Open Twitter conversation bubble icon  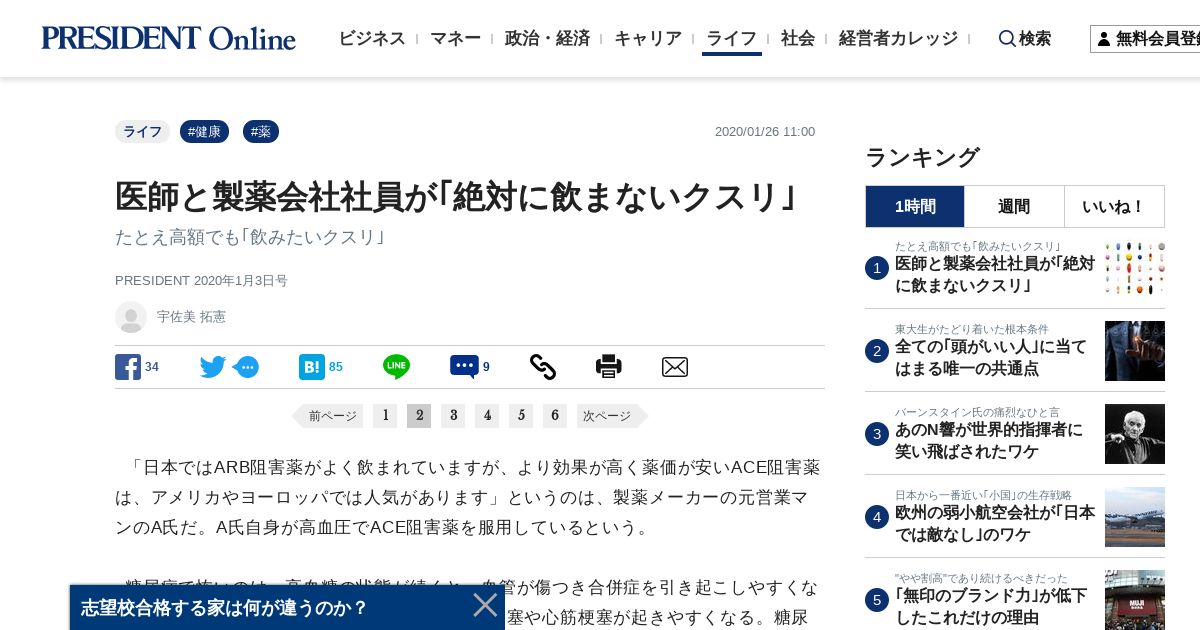point(246,367)
